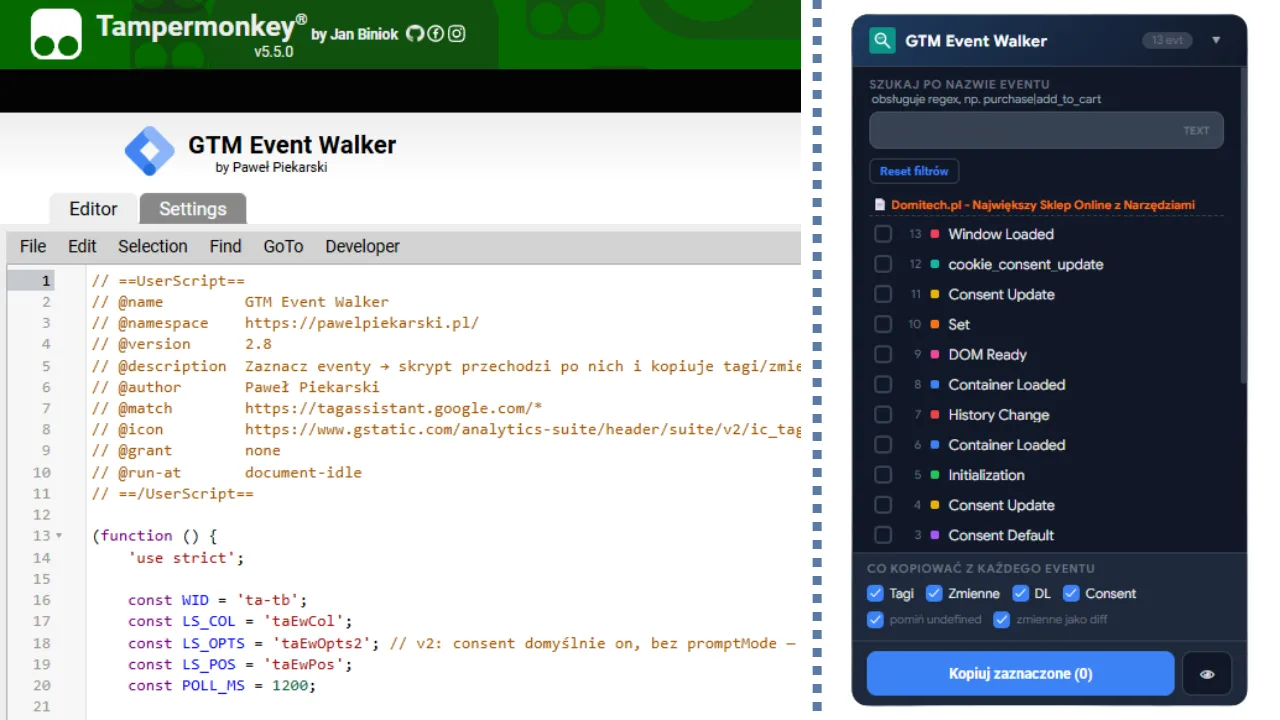Click the @namespace URL 'https://pawelpiekarski.pl/'
Viewport: 1280px width, 720px height.
tap(362, 323)
